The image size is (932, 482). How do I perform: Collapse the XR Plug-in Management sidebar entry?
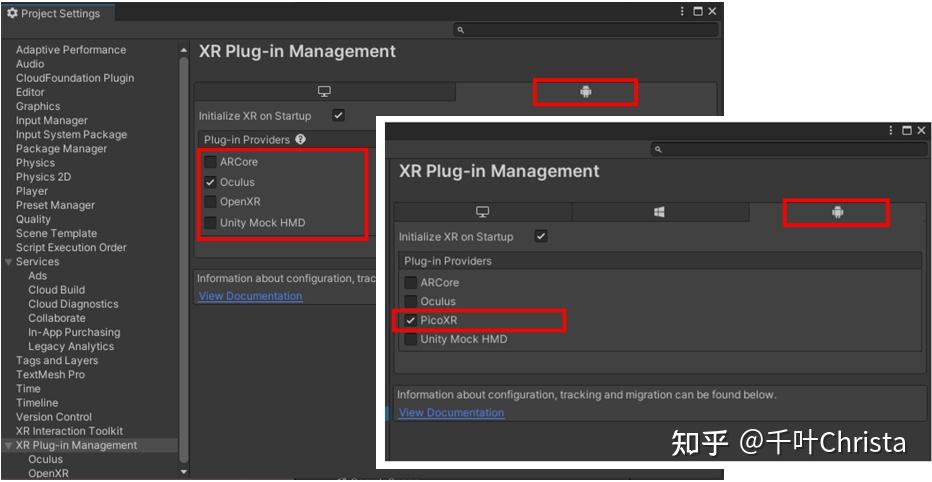9,446
